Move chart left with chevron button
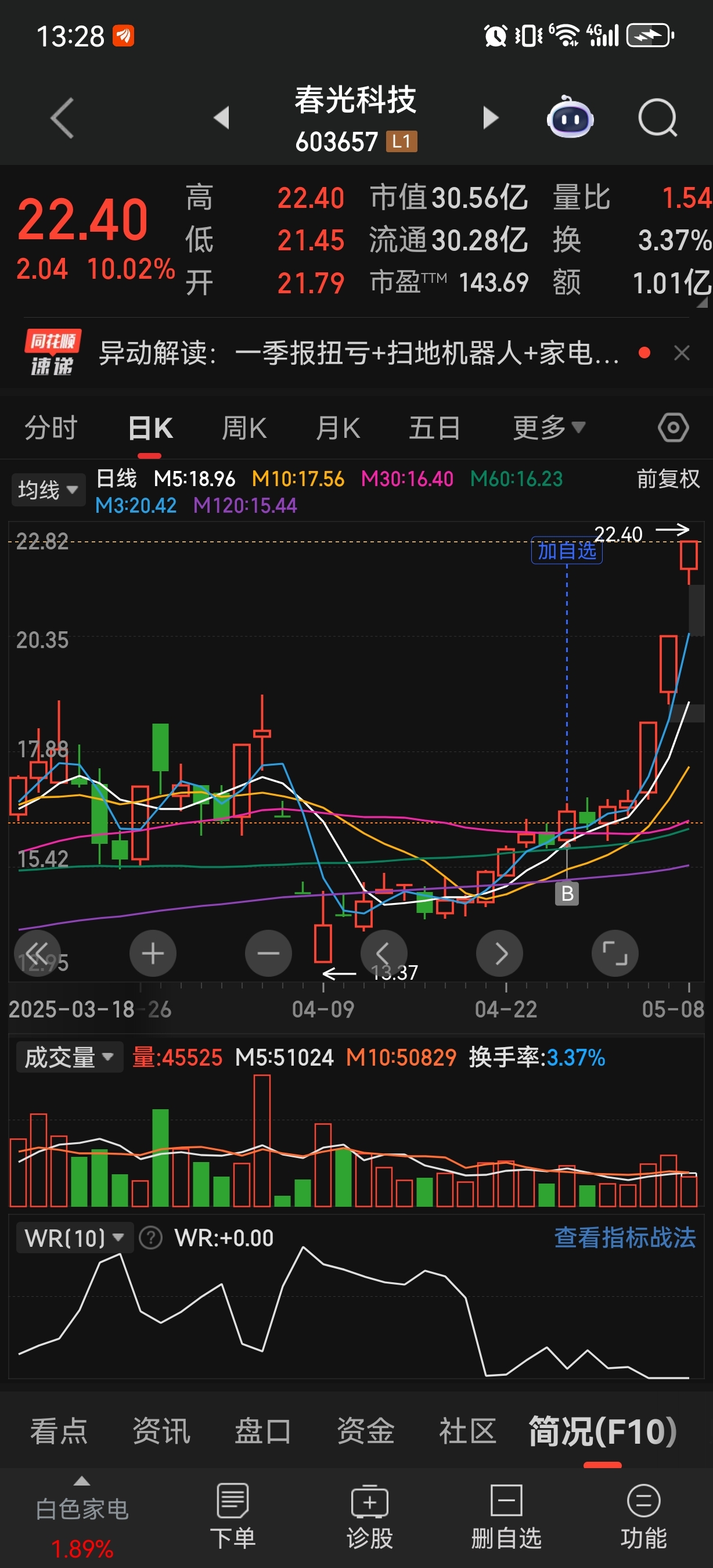The image size is (713, 1568). tap(384, 953)
